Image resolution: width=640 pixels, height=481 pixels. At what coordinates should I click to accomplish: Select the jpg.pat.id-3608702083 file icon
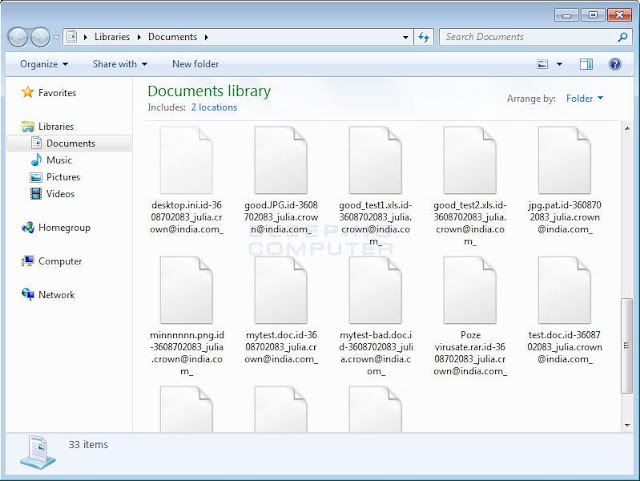point(564,160)
